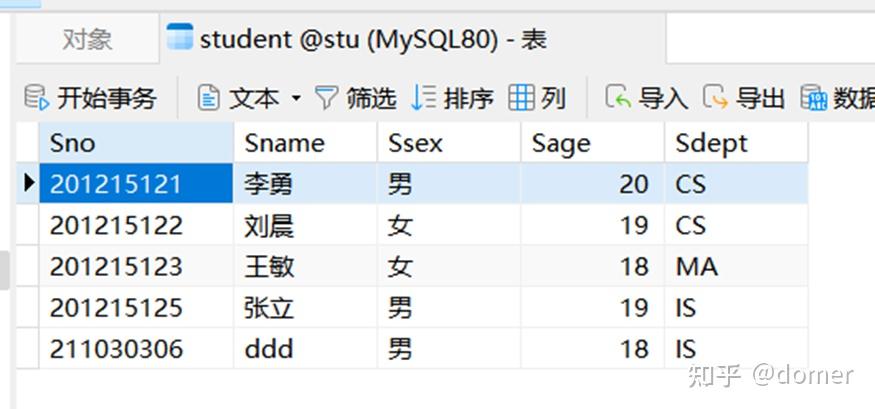
Task: Click the Sort (排序) icon
Action: tap(423, 98)
